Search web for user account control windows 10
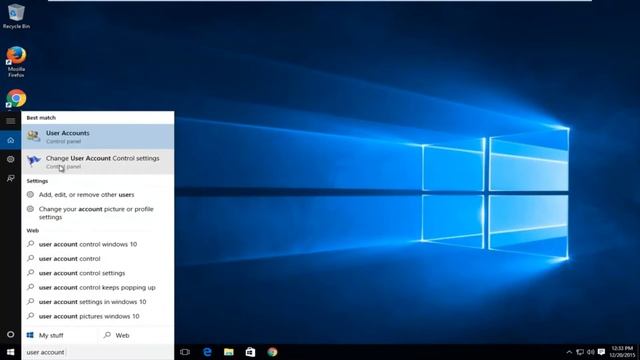Screen dimensions: 640x360 pyautogui.click(x=98, y=244)
